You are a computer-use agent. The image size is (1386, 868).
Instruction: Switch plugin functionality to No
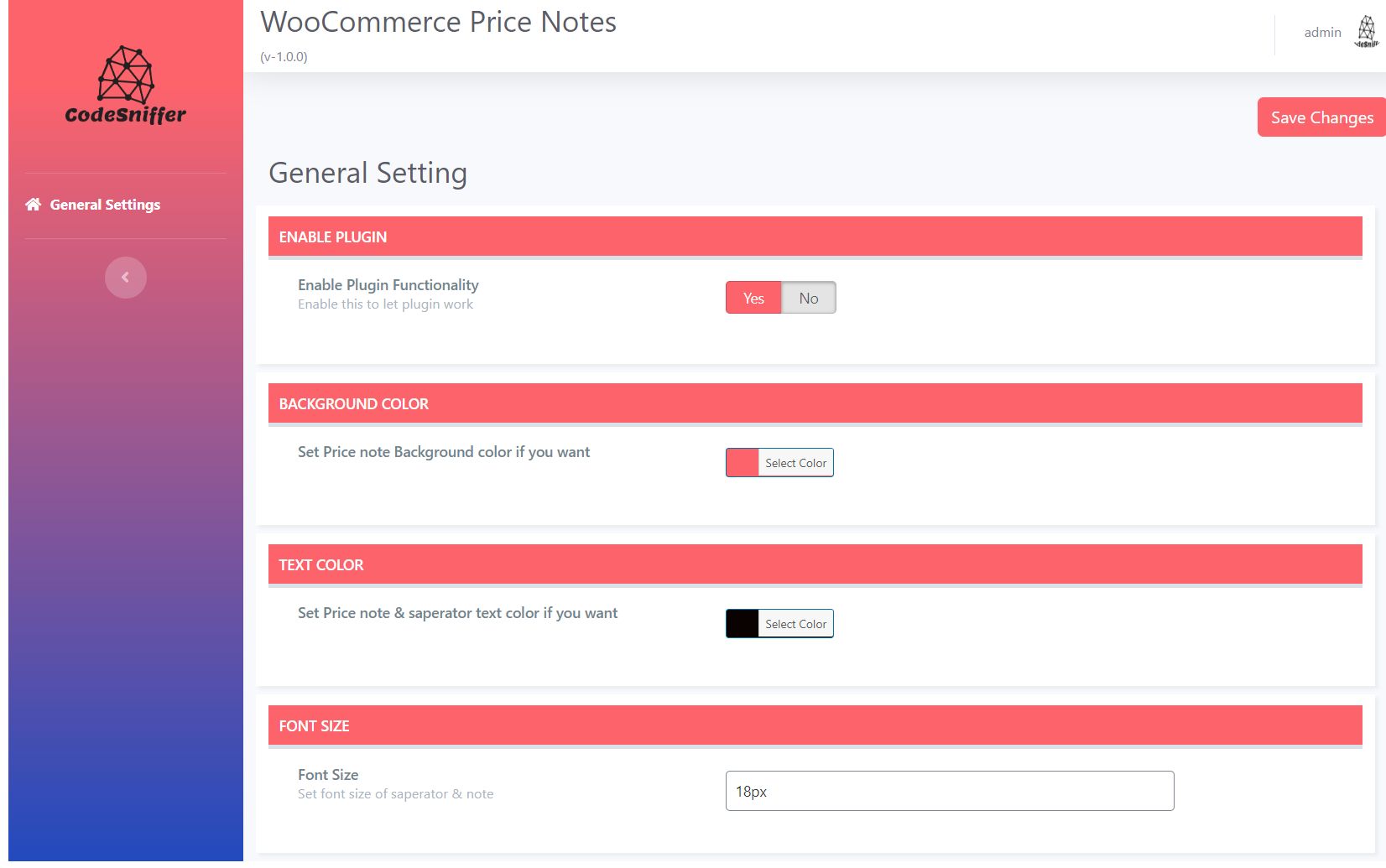pyautogui.click(x=808, y=298)
